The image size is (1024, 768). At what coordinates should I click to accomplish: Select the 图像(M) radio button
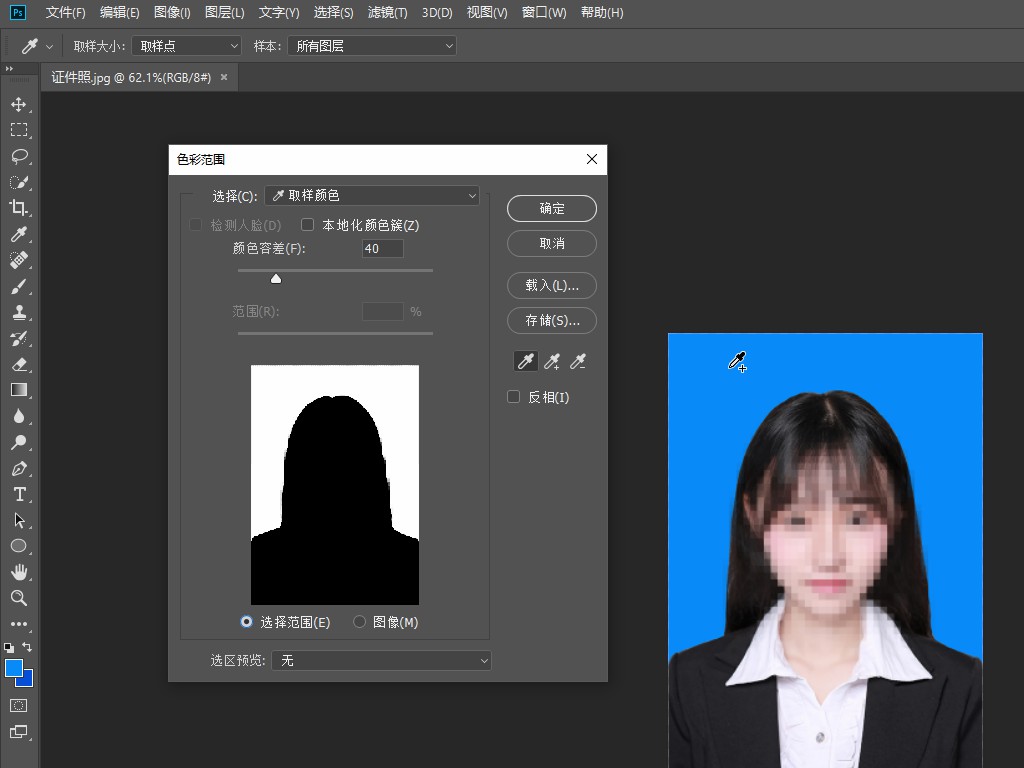pyautogui.click(x=360, y=622)
